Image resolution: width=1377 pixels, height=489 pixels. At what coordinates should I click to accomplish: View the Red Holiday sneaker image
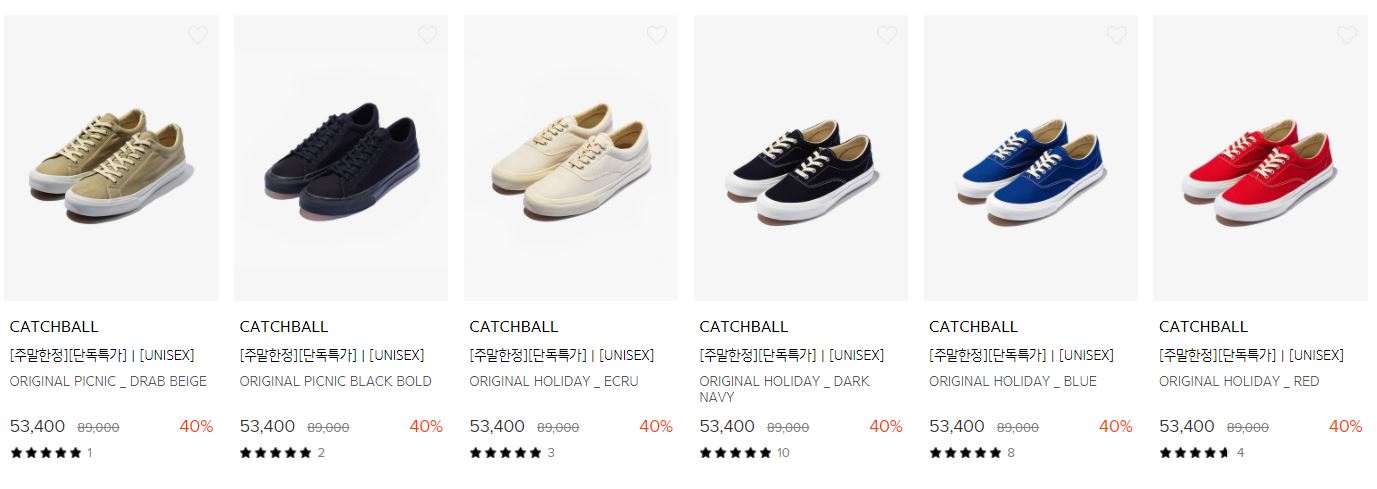tap(1261, 158)
